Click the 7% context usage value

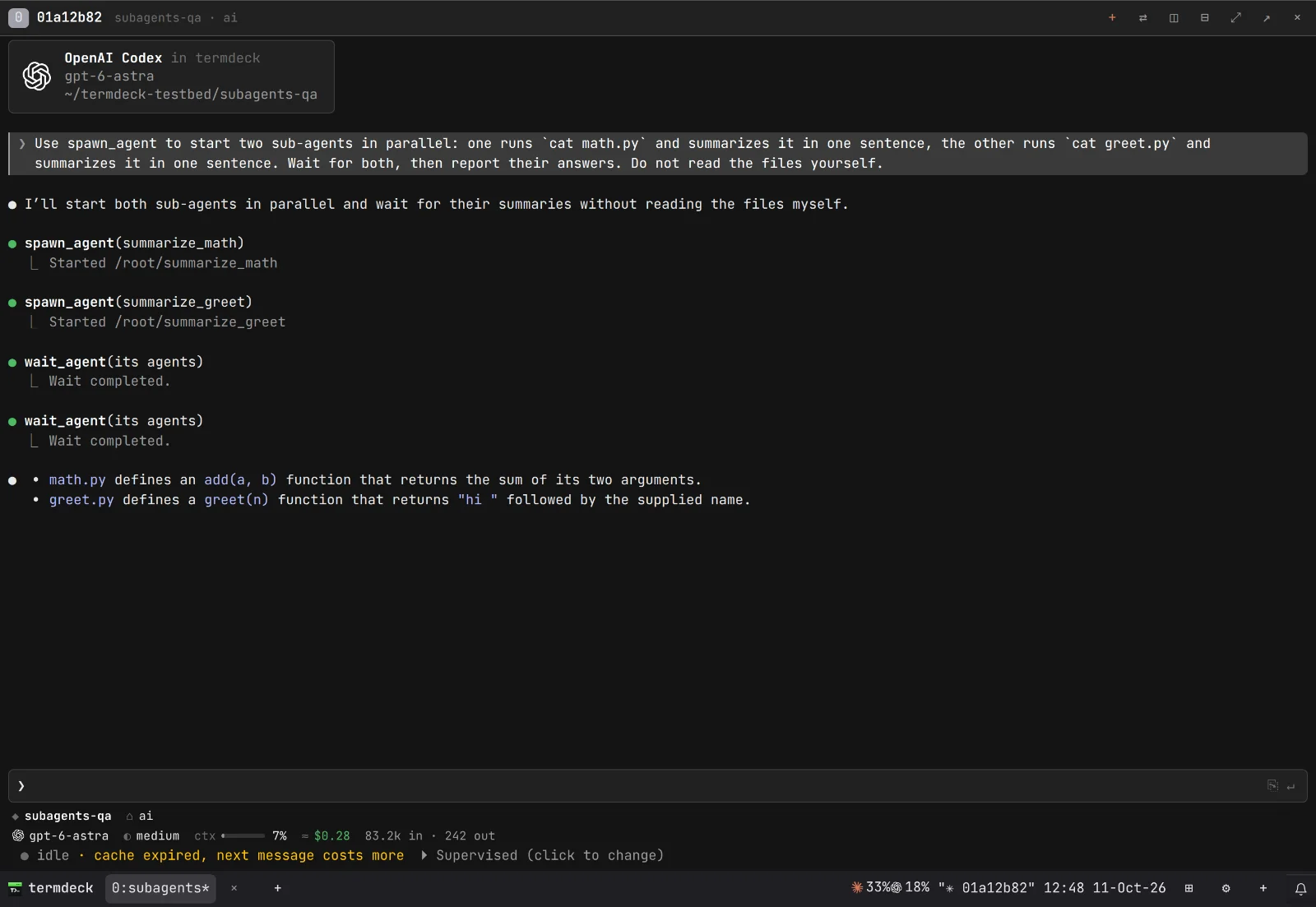280,835
